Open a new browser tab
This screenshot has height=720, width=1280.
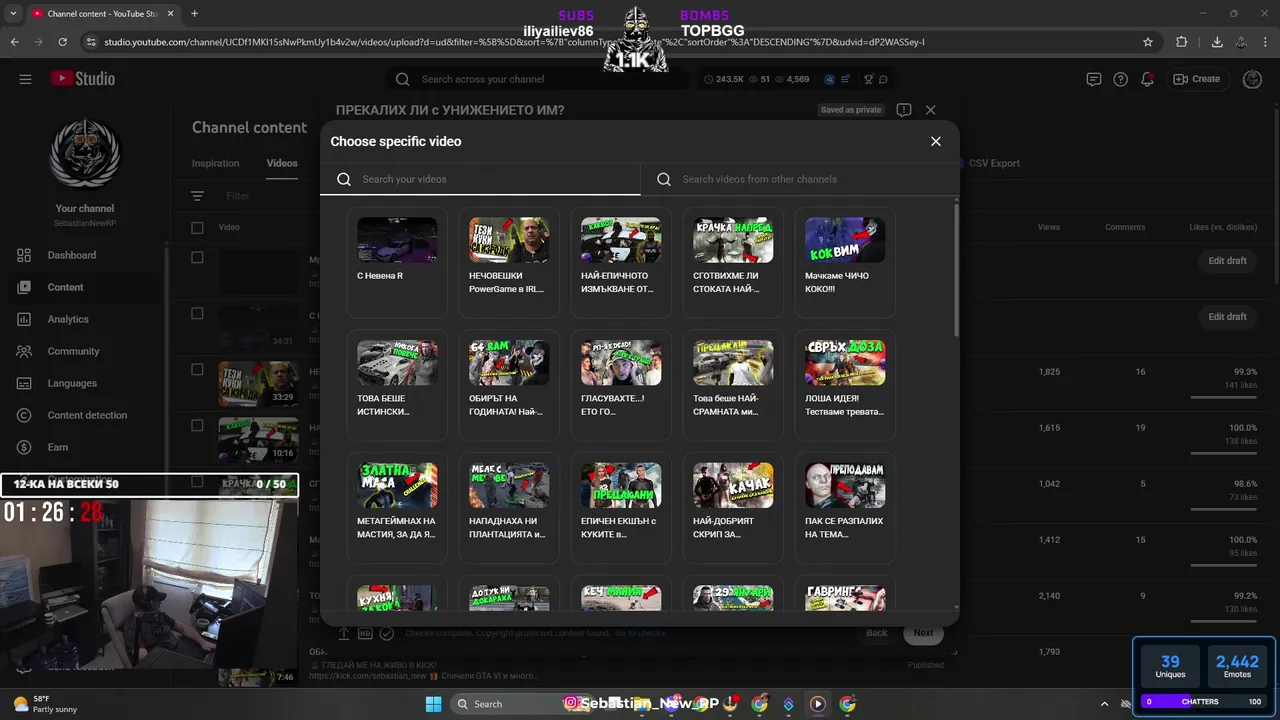pyautogui.click(x=194, y=13)
